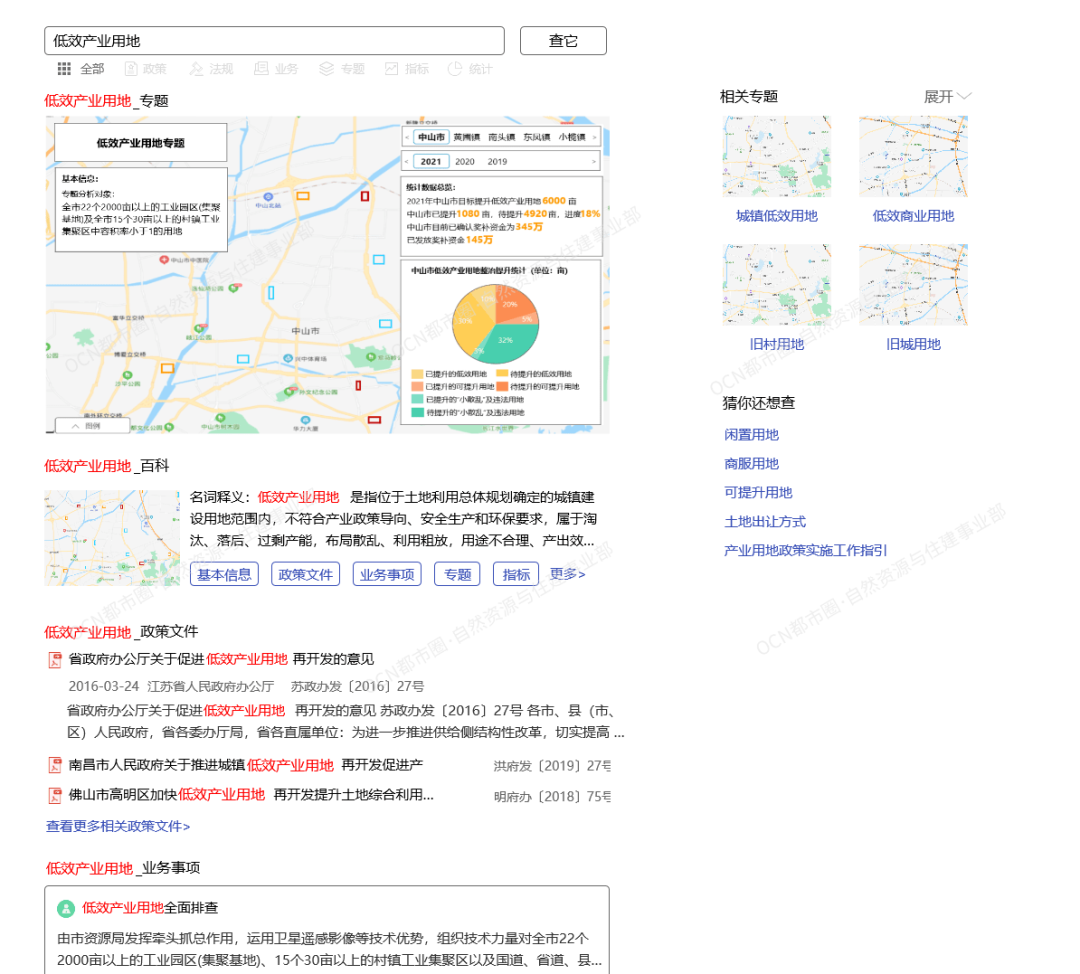Select the 指标 chart icon filter
1080x974 pixels.
tap(391, 69)
